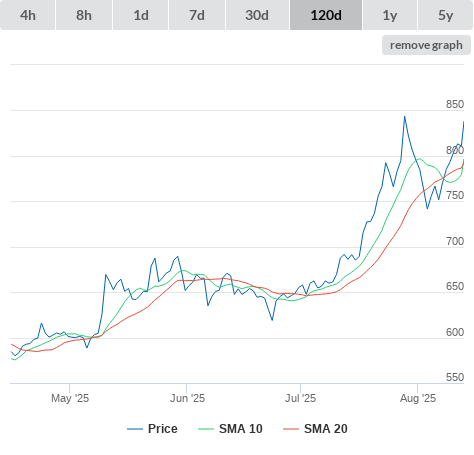Click the Jul '25 axis label
Screen dimensions: 474x455
point(300,398)
